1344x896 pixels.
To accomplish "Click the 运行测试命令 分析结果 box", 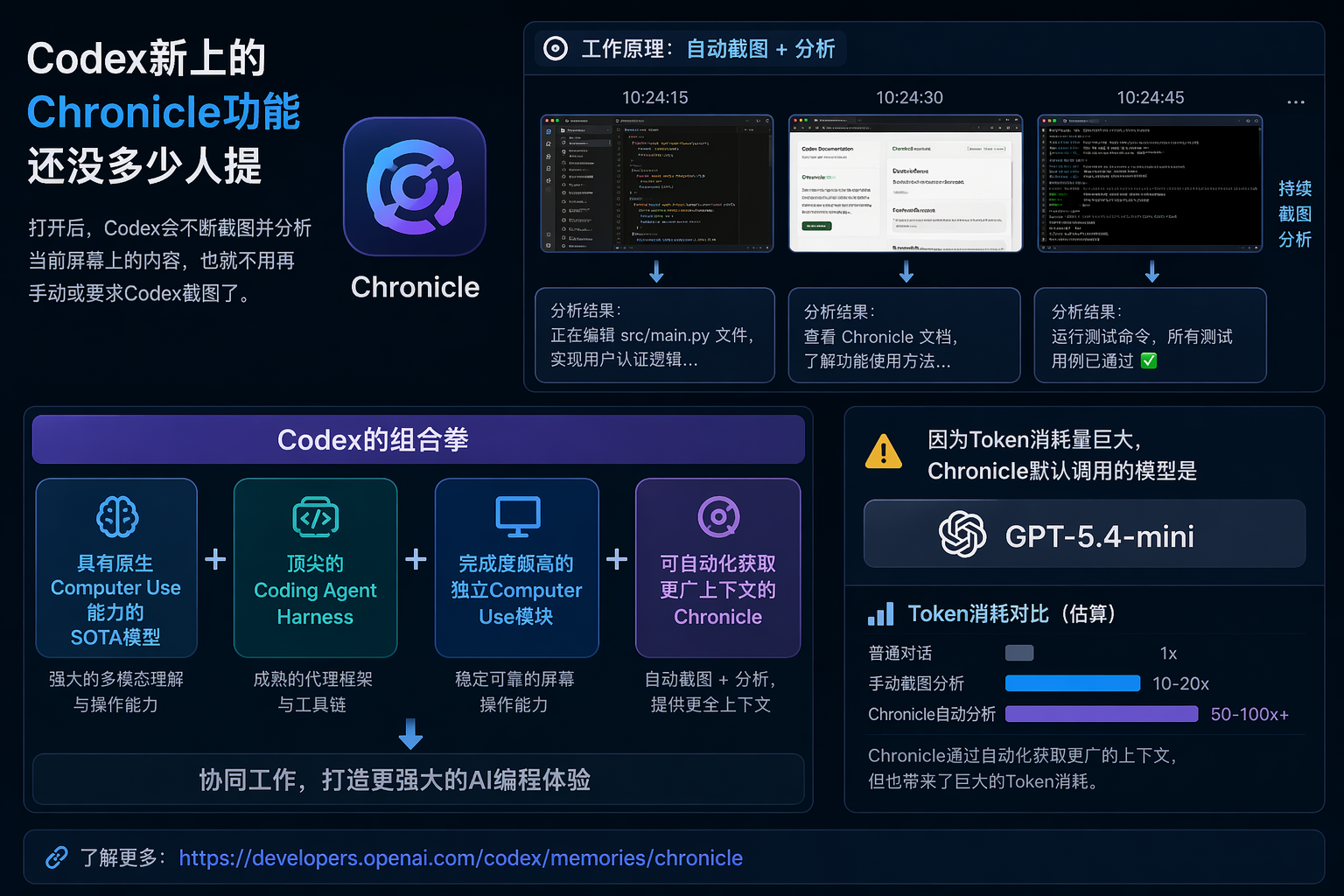I will click(1151, 335).
